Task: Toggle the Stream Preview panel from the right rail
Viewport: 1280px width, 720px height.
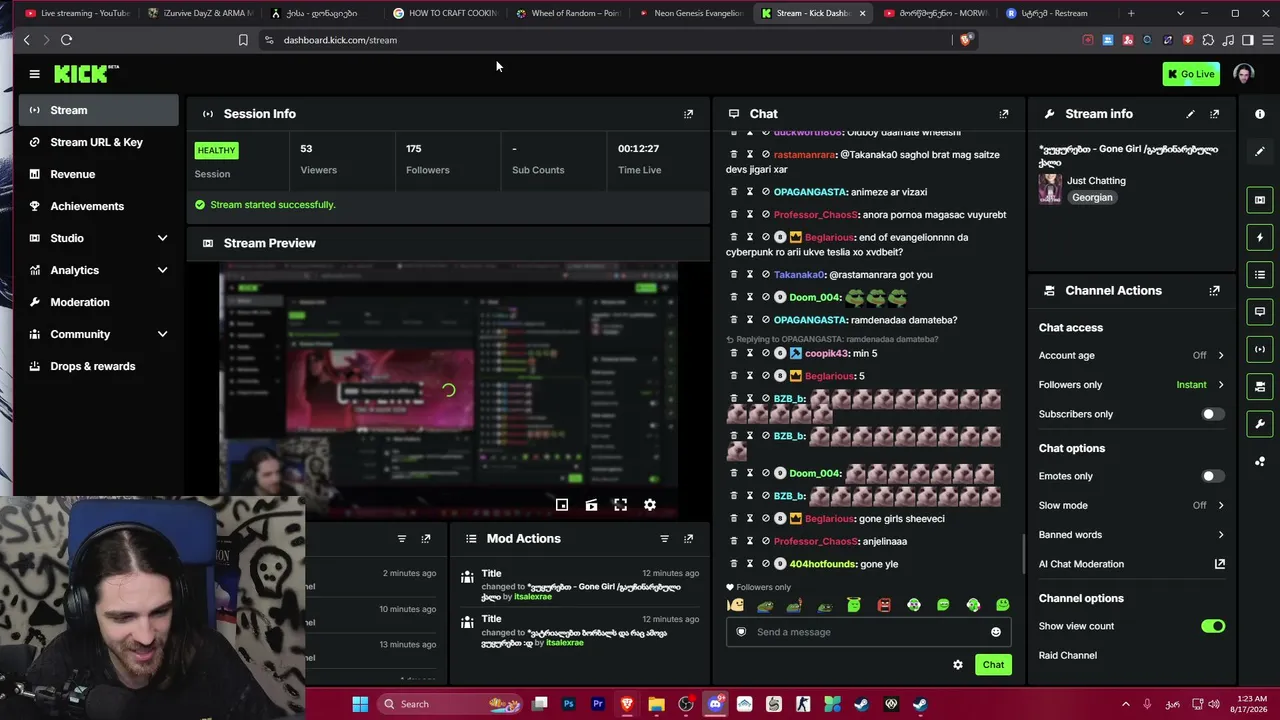Action: (1260, 200)
